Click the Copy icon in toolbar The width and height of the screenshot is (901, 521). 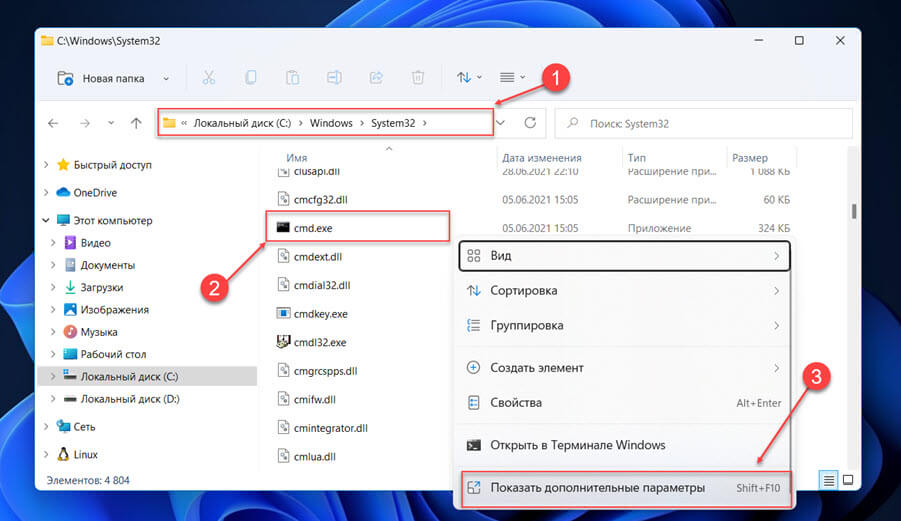click(251, 78)
